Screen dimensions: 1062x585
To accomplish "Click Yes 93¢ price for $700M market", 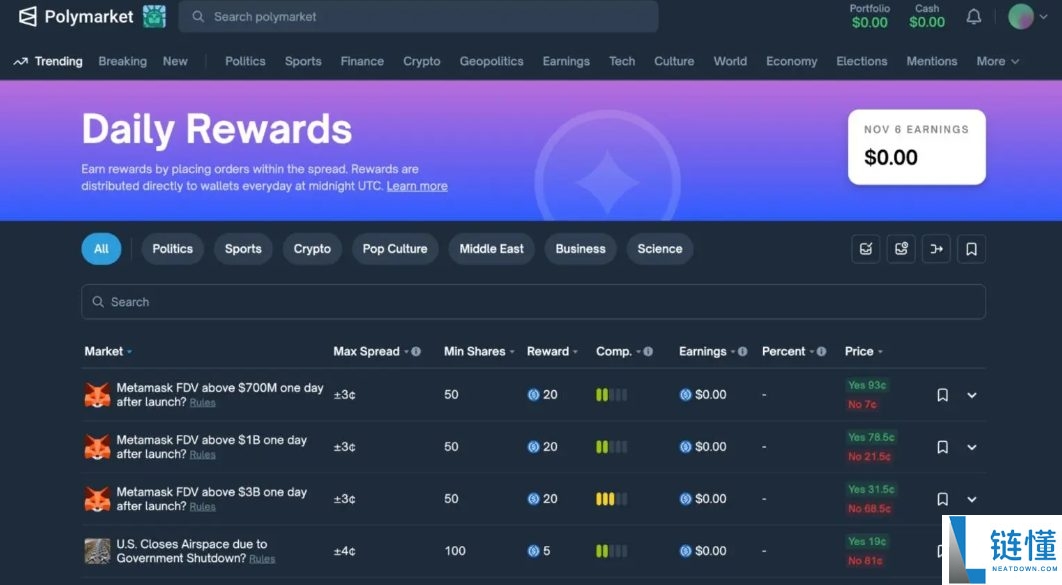I will [867, 385].
